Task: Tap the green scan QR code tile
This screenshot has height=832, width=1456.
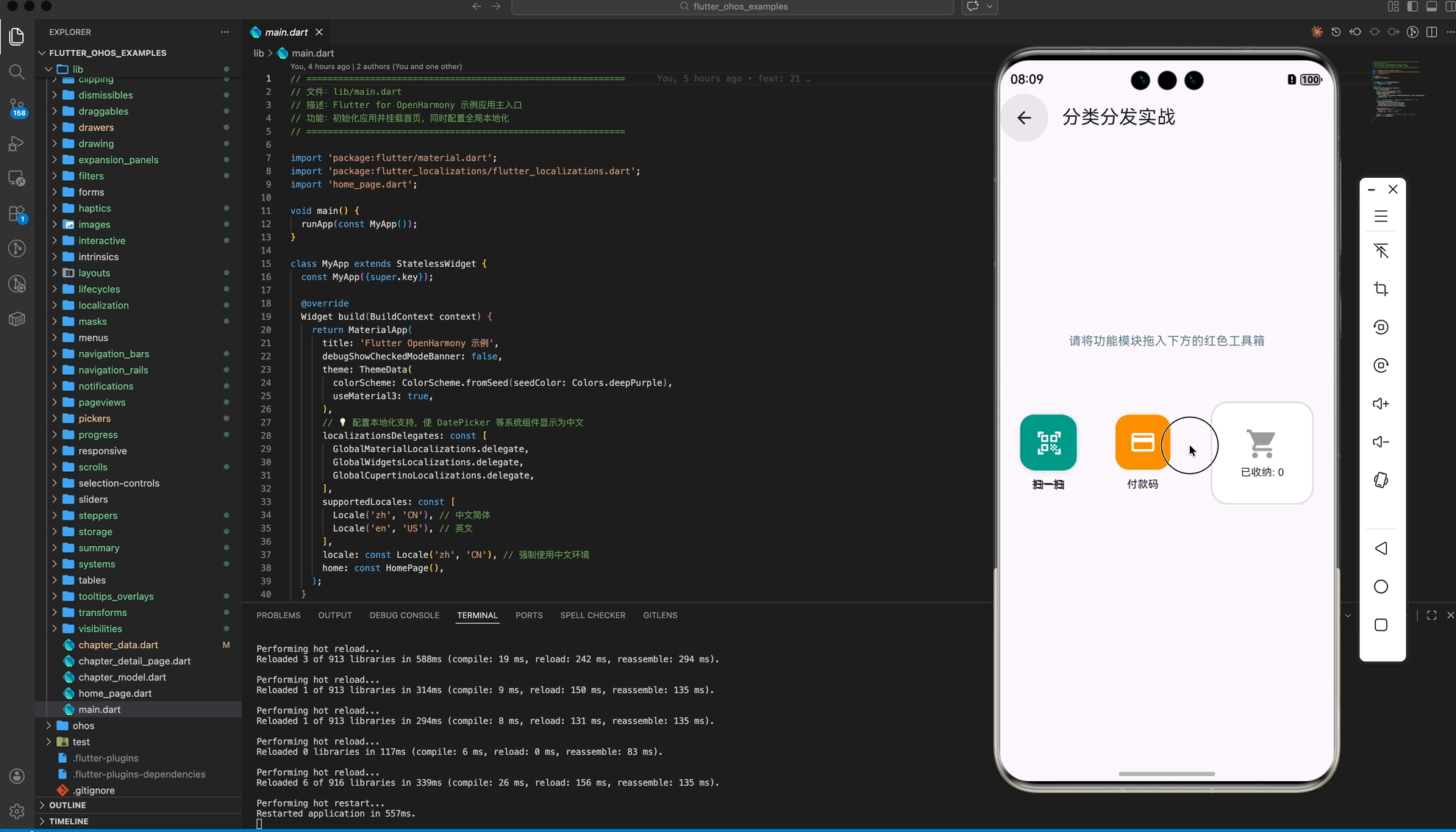Action: (x=1048, y=442)
